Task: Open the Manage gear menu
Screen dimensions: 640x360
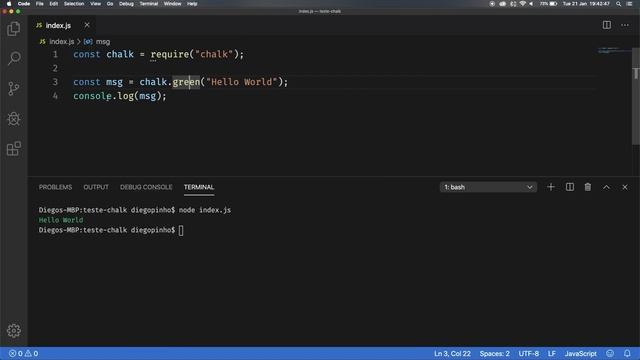Action: click(13, 330)
